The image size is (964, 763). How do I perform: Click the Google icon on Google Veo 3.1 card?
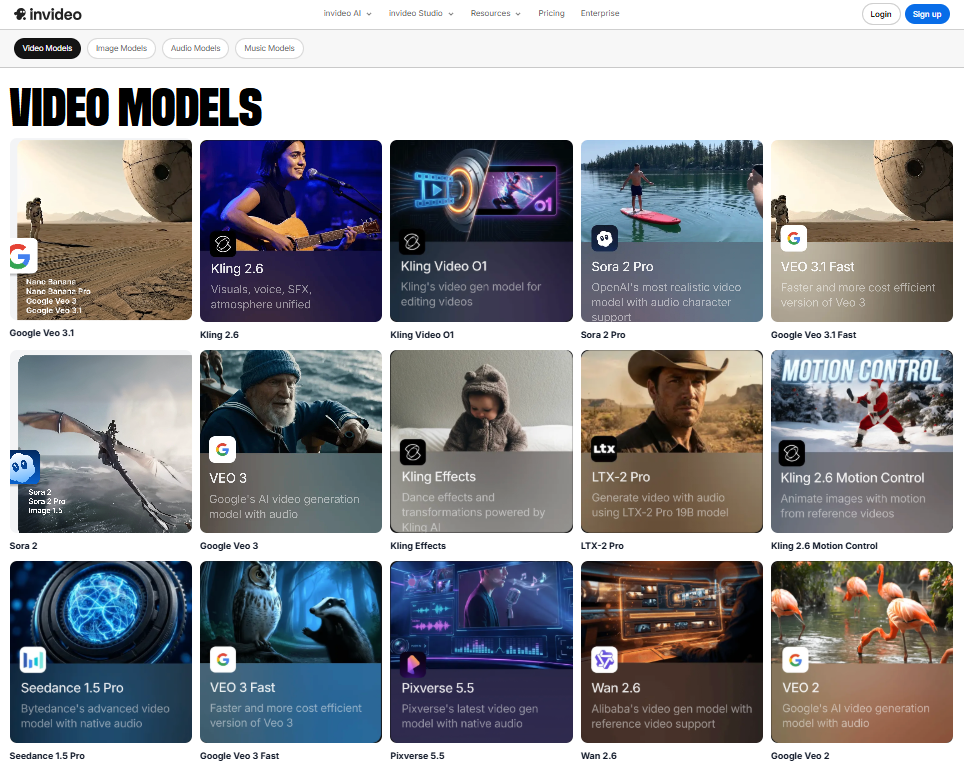[22, 256]
